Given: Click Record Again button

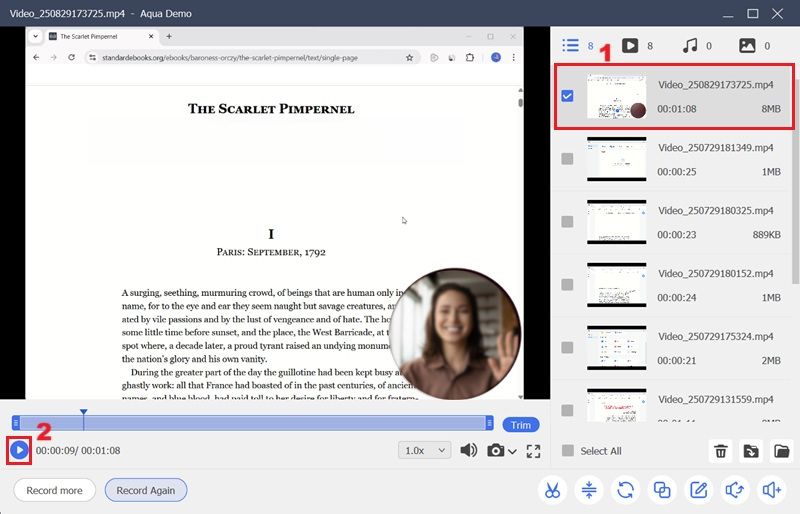Looking at the screenshot, I should (145, 490).
